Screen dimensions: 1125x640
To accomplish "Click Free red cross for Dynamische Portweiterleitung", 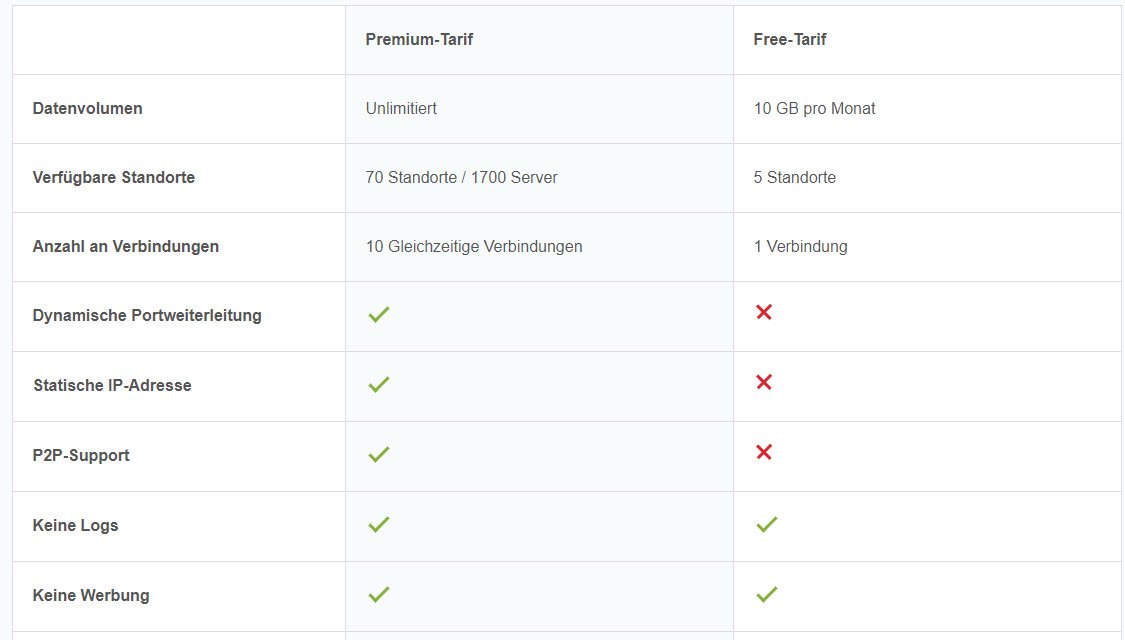I will pyautogui.click(x=764, y=312).
